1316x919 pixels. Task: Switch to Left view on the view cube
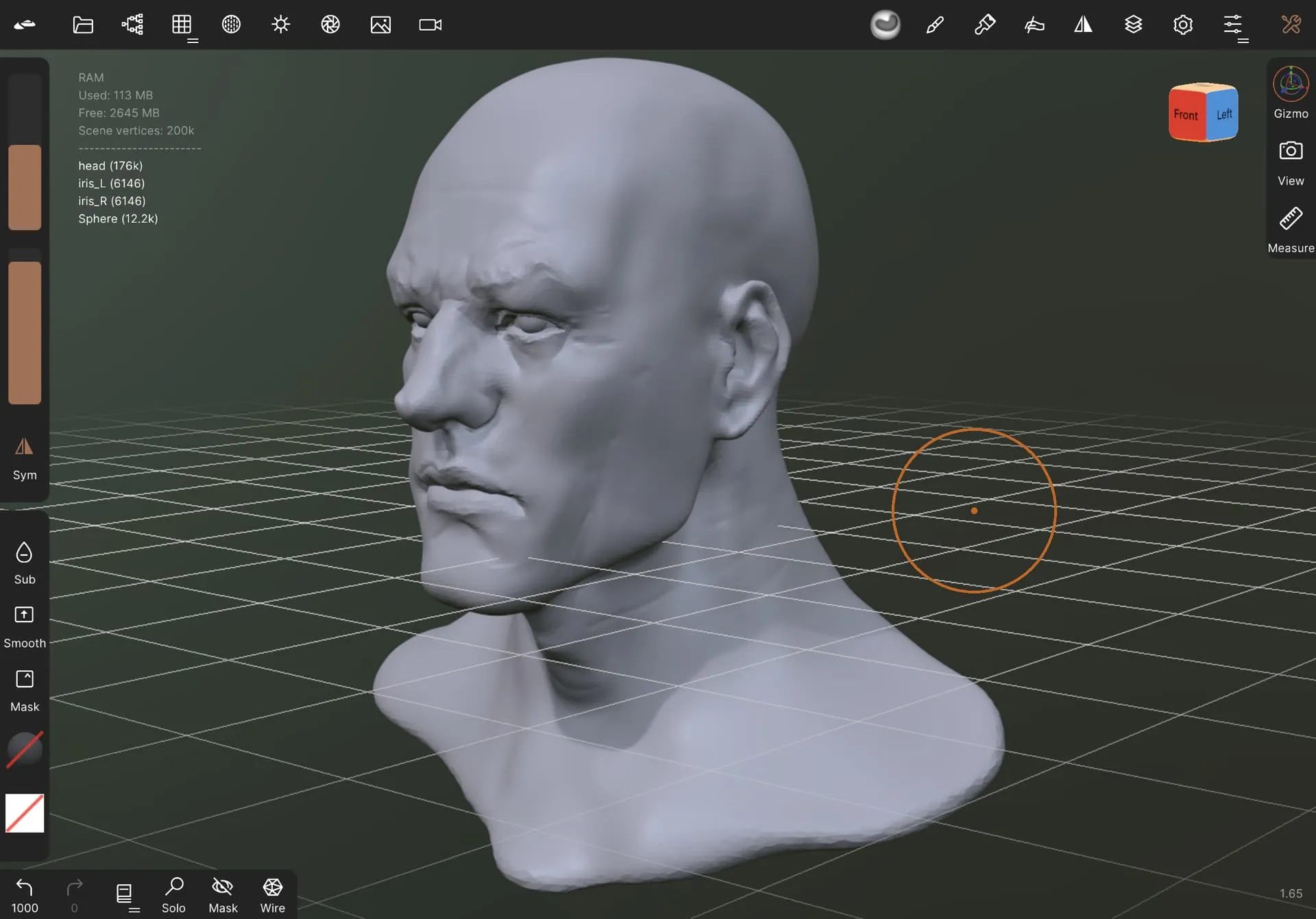pos(1223,114)
